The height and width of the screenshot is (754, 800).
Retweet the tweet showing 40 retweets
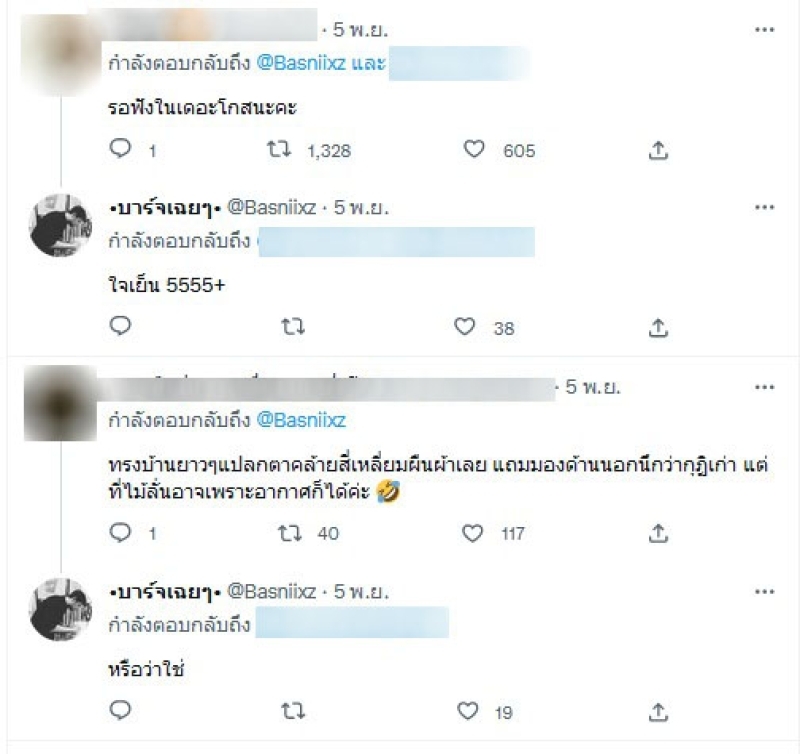290,533
